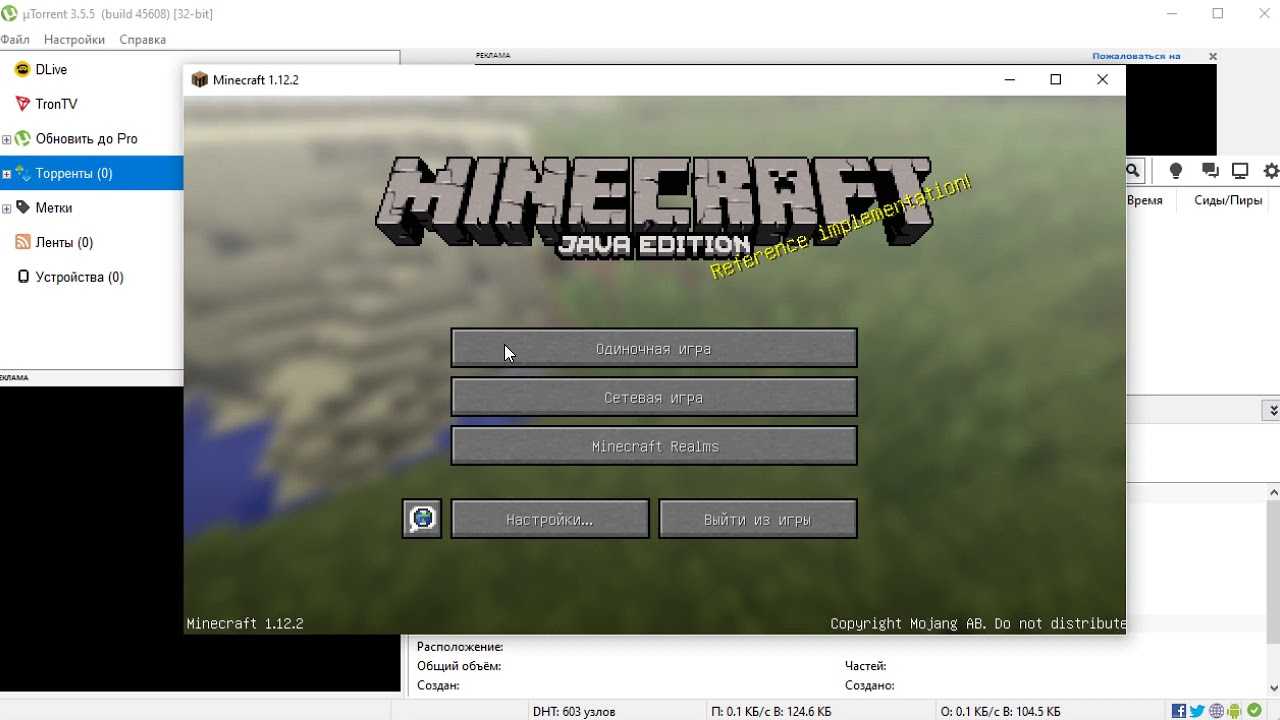
Task: Expand the Торренты tree node
Action: coord(6,174)
